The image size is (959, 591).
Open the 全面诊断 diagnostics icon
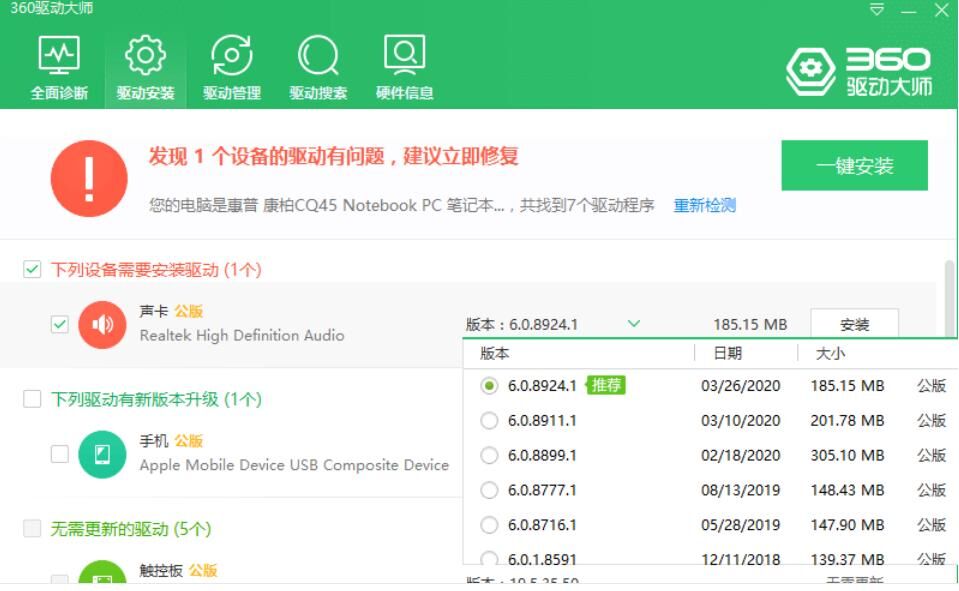[x=59, y=57]
